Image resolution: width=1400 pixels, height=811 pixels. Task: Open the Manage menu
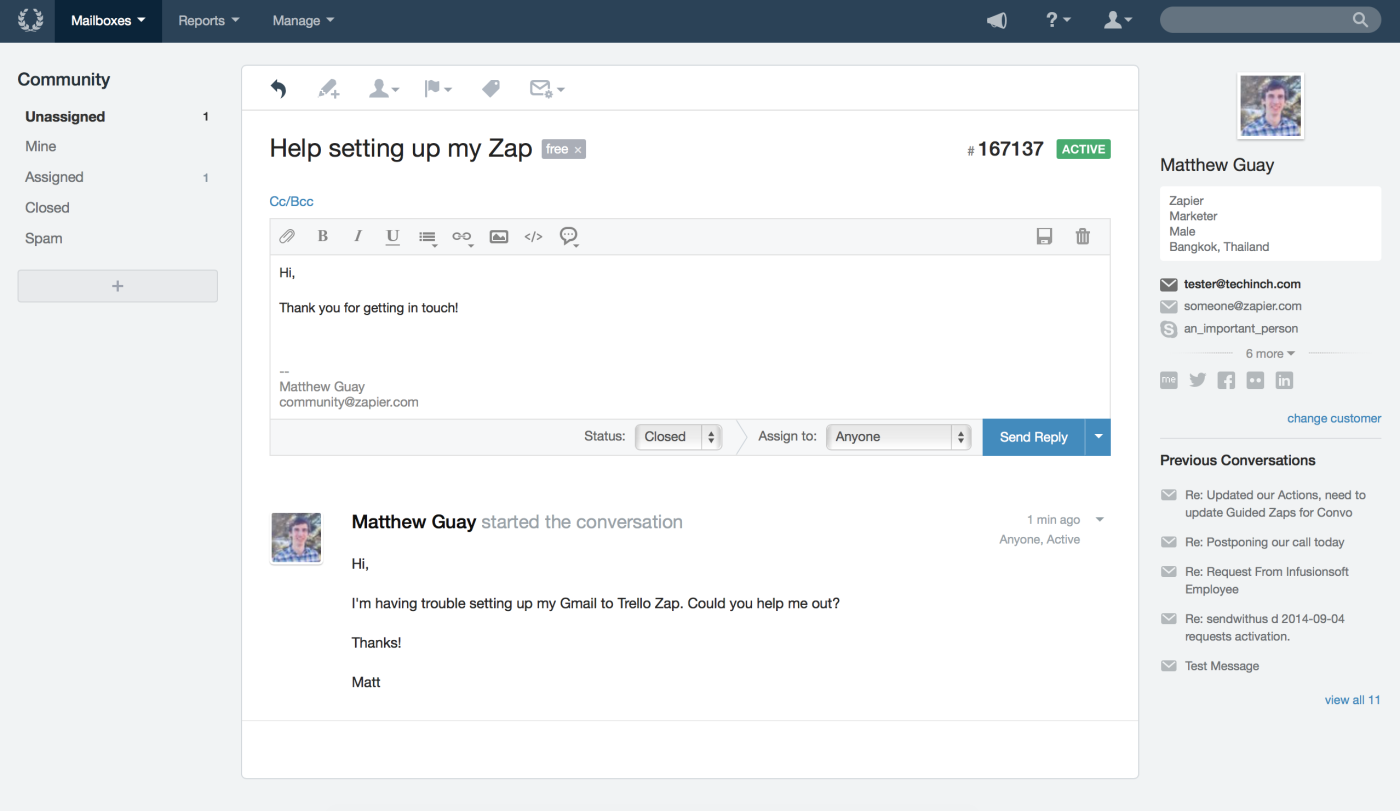[x=303, y=21]
